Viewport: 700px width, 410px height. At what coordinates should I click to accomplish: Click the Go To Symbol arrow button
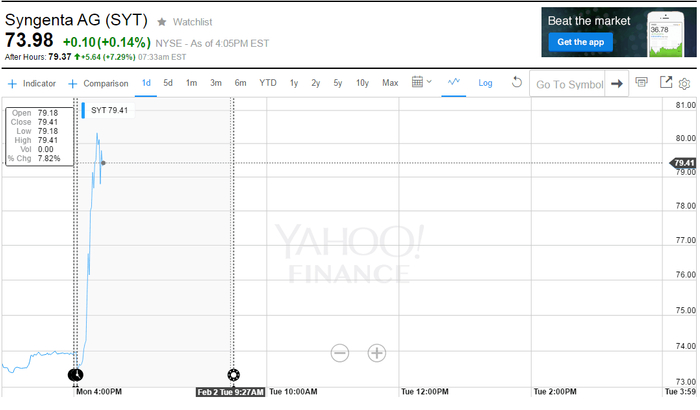[617, 84]
